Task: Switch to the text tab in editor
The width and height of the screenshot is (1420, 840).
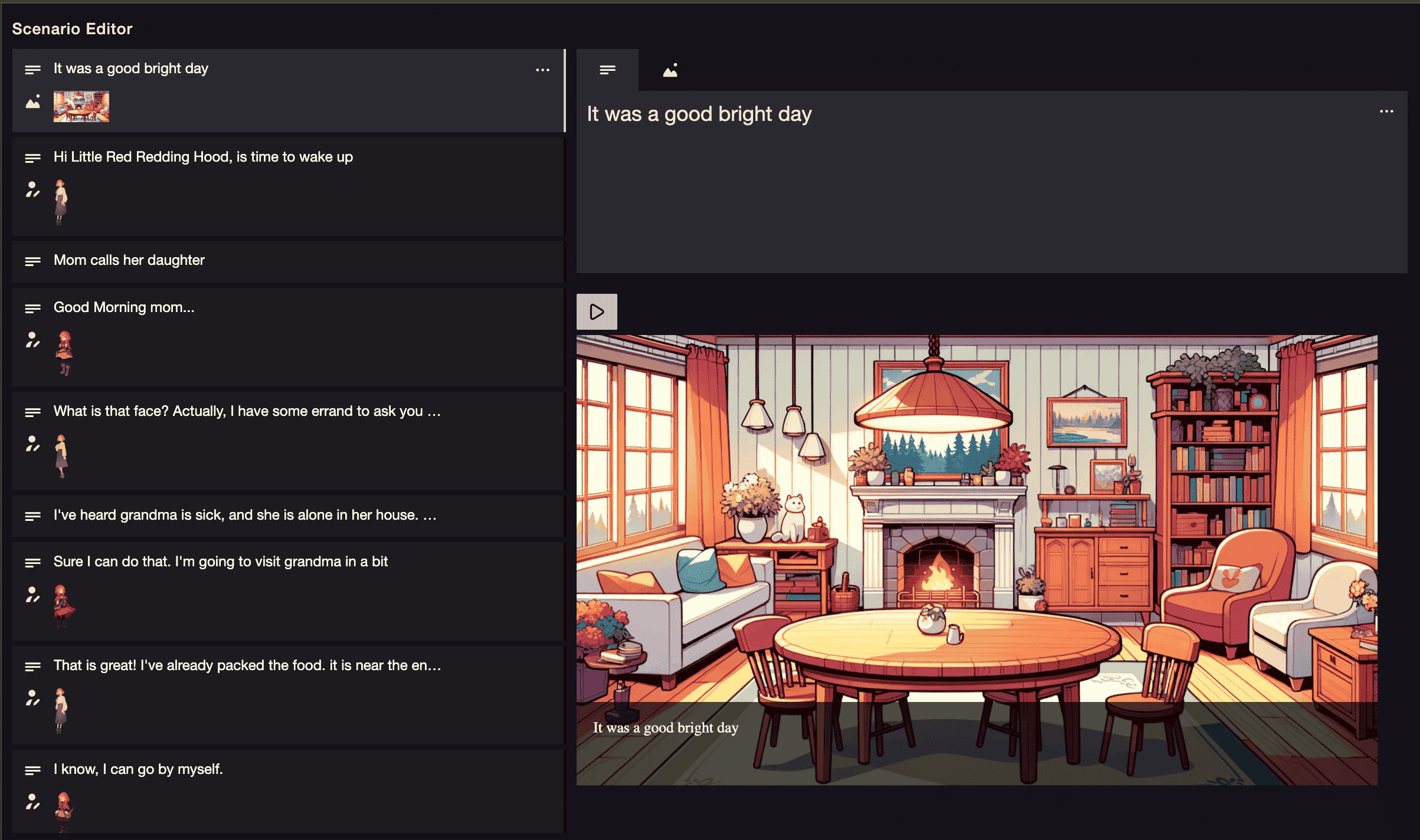Action: pos(607,70)
